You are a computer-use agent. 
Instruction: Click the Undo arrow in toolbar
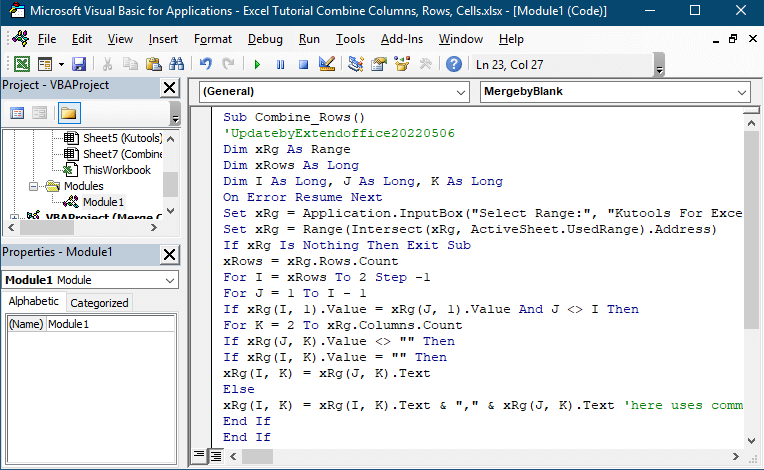tap(205, 64)
